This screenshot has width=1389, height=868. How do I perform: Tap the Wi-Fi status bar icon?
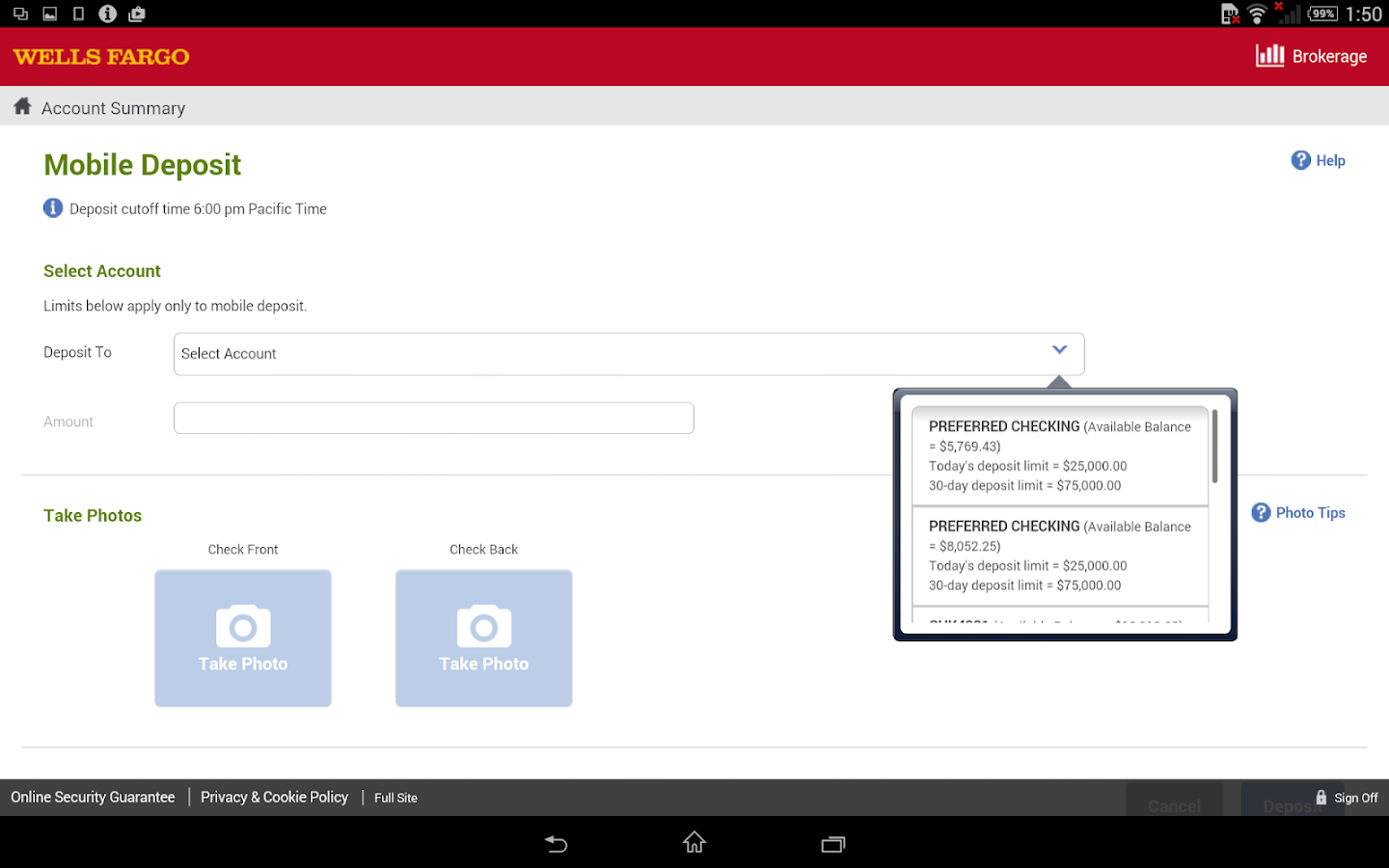coord(1257,14)
